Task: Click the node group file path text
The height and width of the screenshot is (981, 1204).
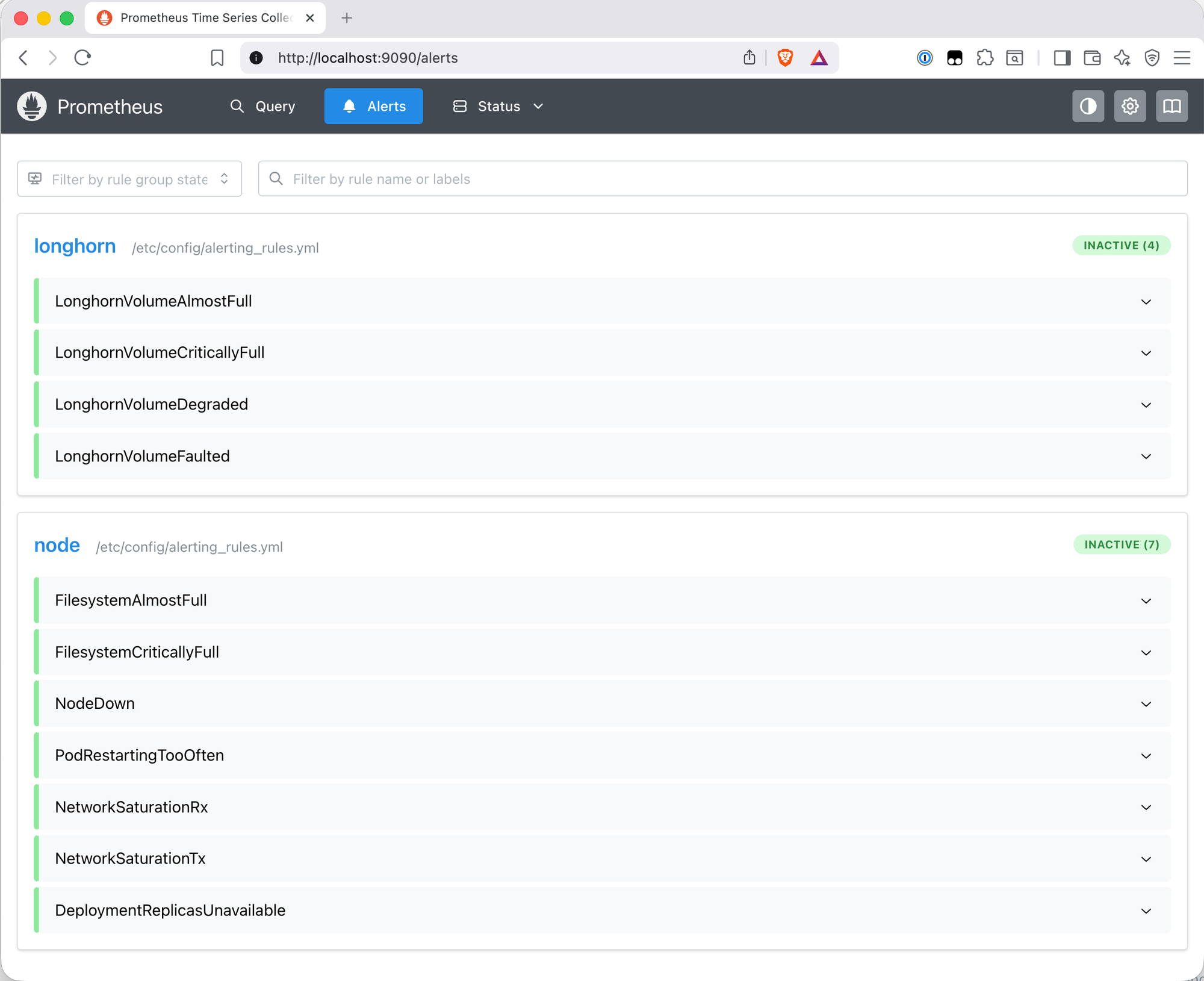Action: [189, 547]
